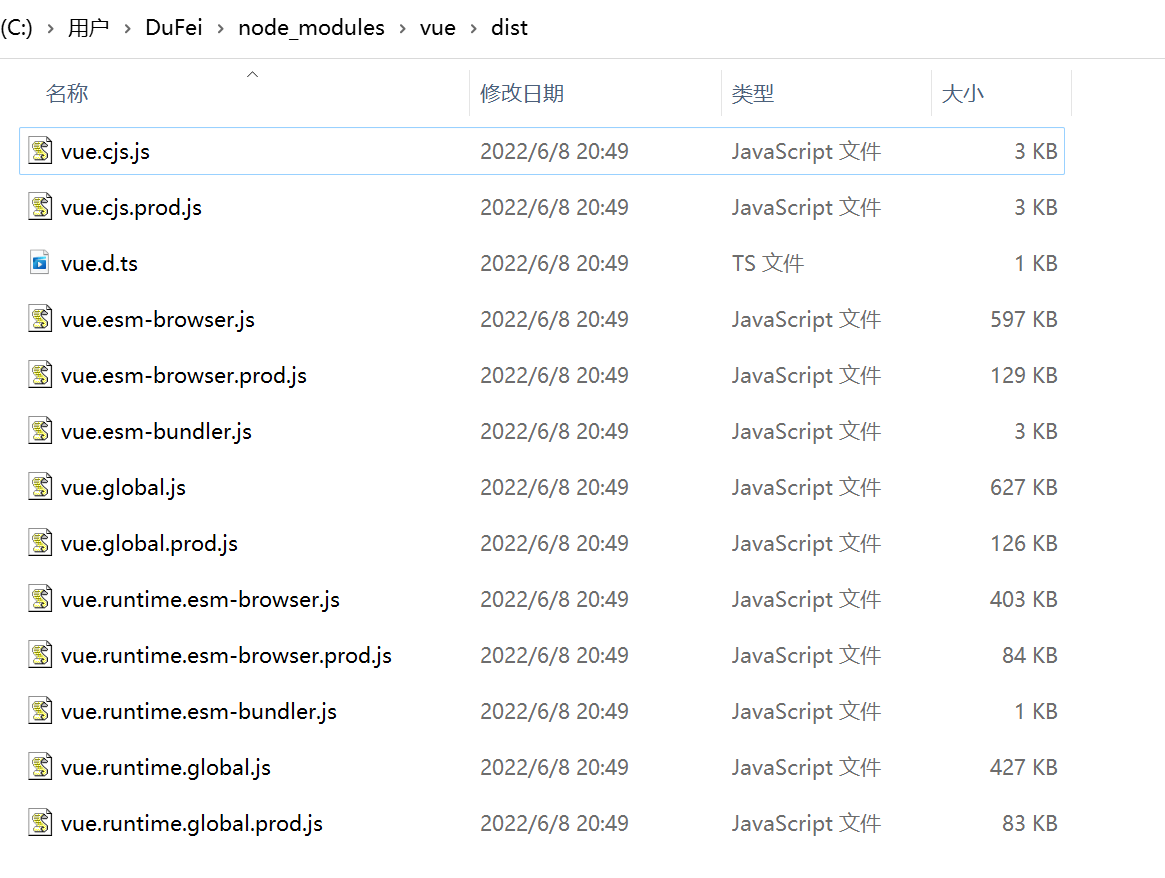
Task: Click the 403 KB size of vue.runtime.esm-browser.js
Action: pyautogui.click(x=1024, y=599)
